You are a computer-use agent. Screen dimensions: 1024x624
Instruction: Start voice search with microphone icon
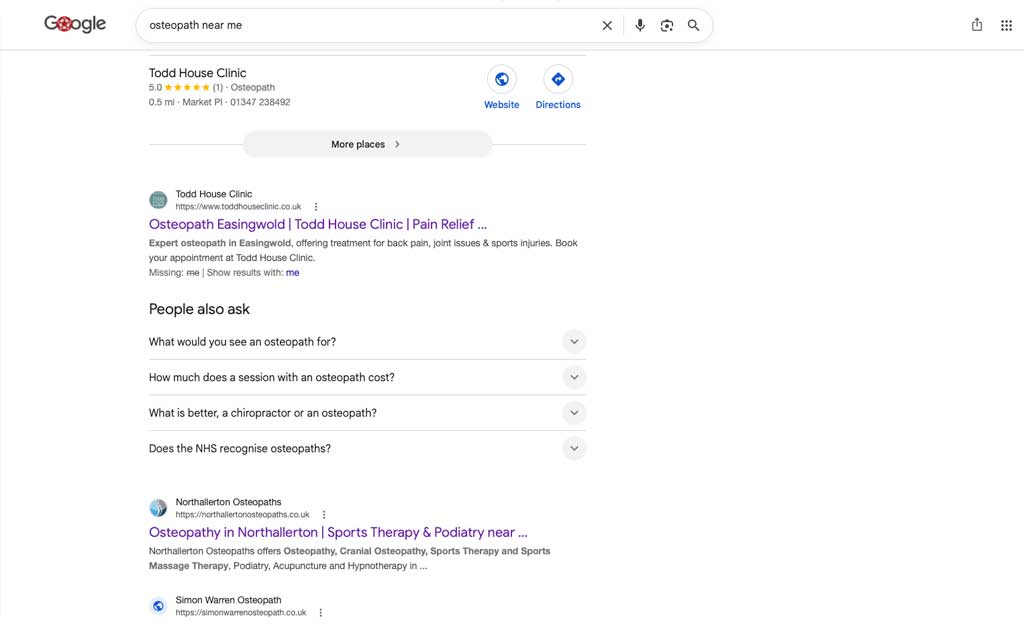pyautogui.click(x=640, y=25)
